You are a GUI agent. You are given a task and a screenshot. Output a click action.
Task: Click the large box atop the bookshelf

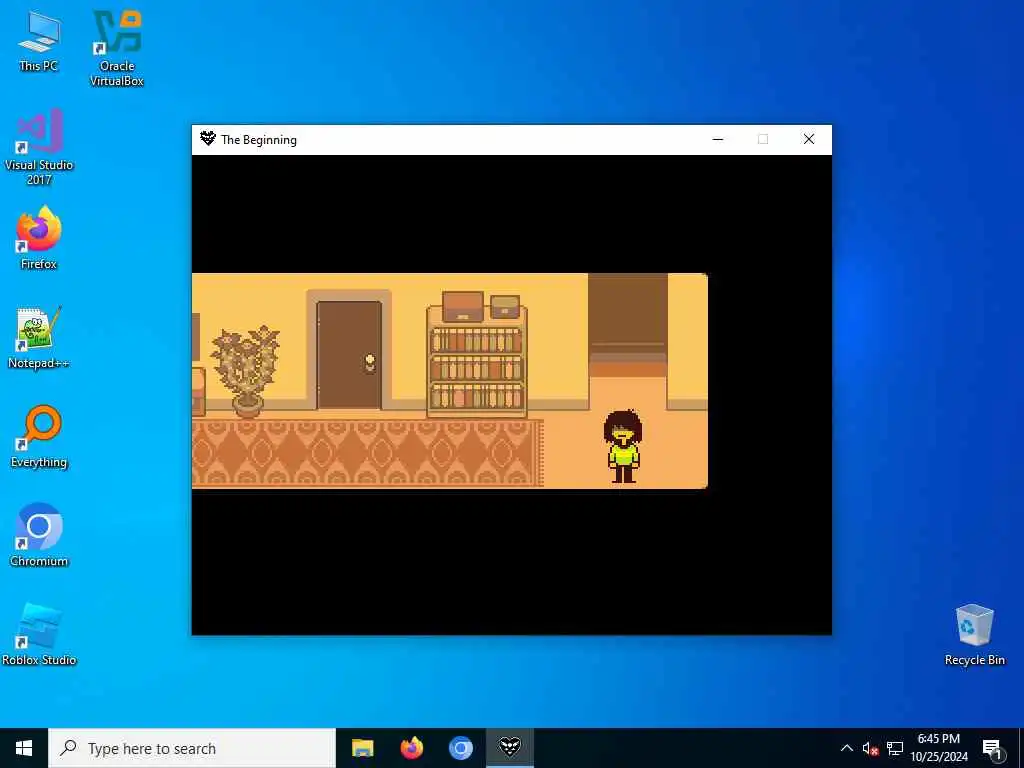click(x=463, y=306)
